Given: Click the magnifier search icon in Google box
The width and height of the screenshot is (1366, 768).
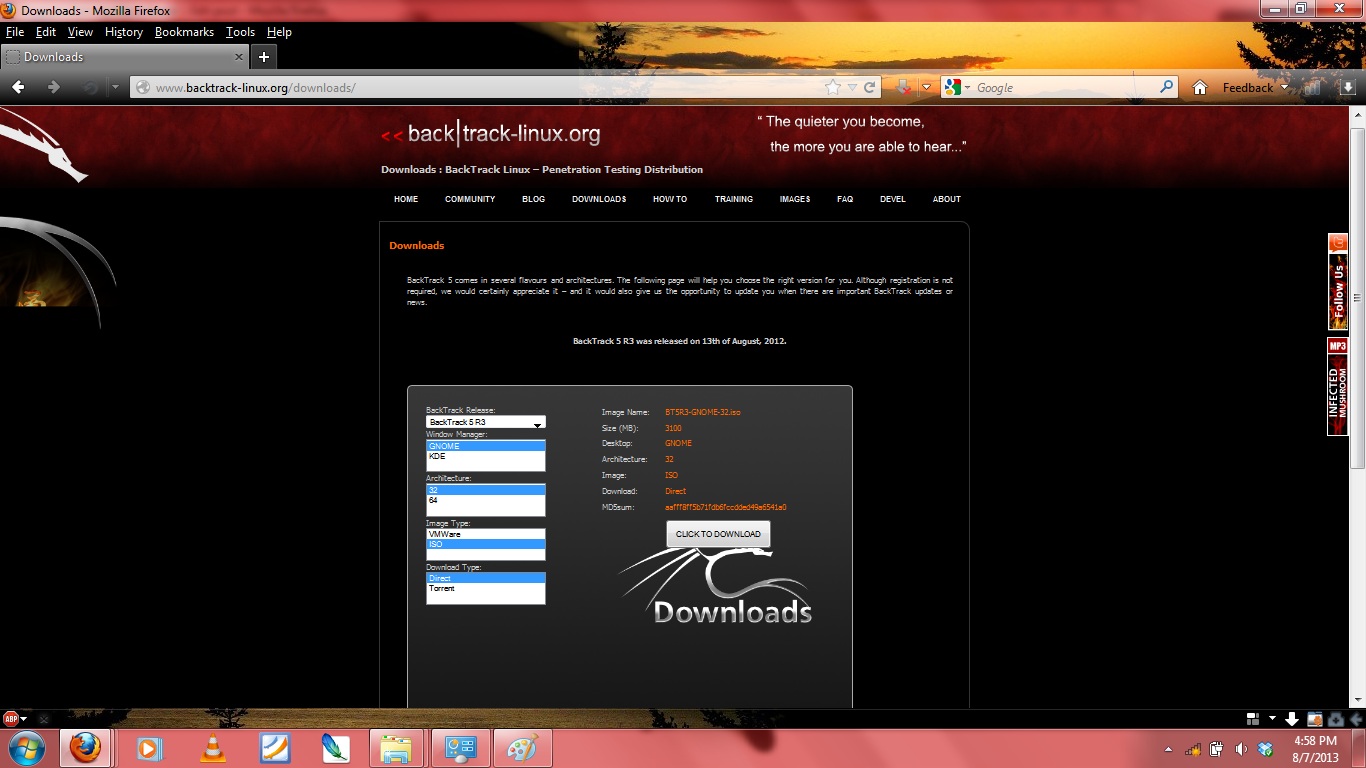Looking at the screenshot, I should (1166, 87).
